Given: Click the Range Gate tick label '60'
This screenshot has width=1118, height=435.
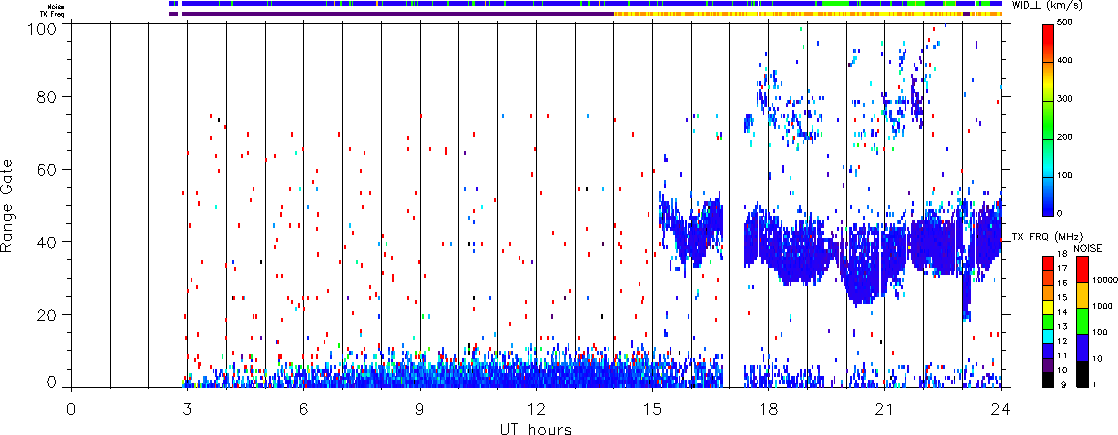Looking at the screenshot, I should (x=48, y=169).
